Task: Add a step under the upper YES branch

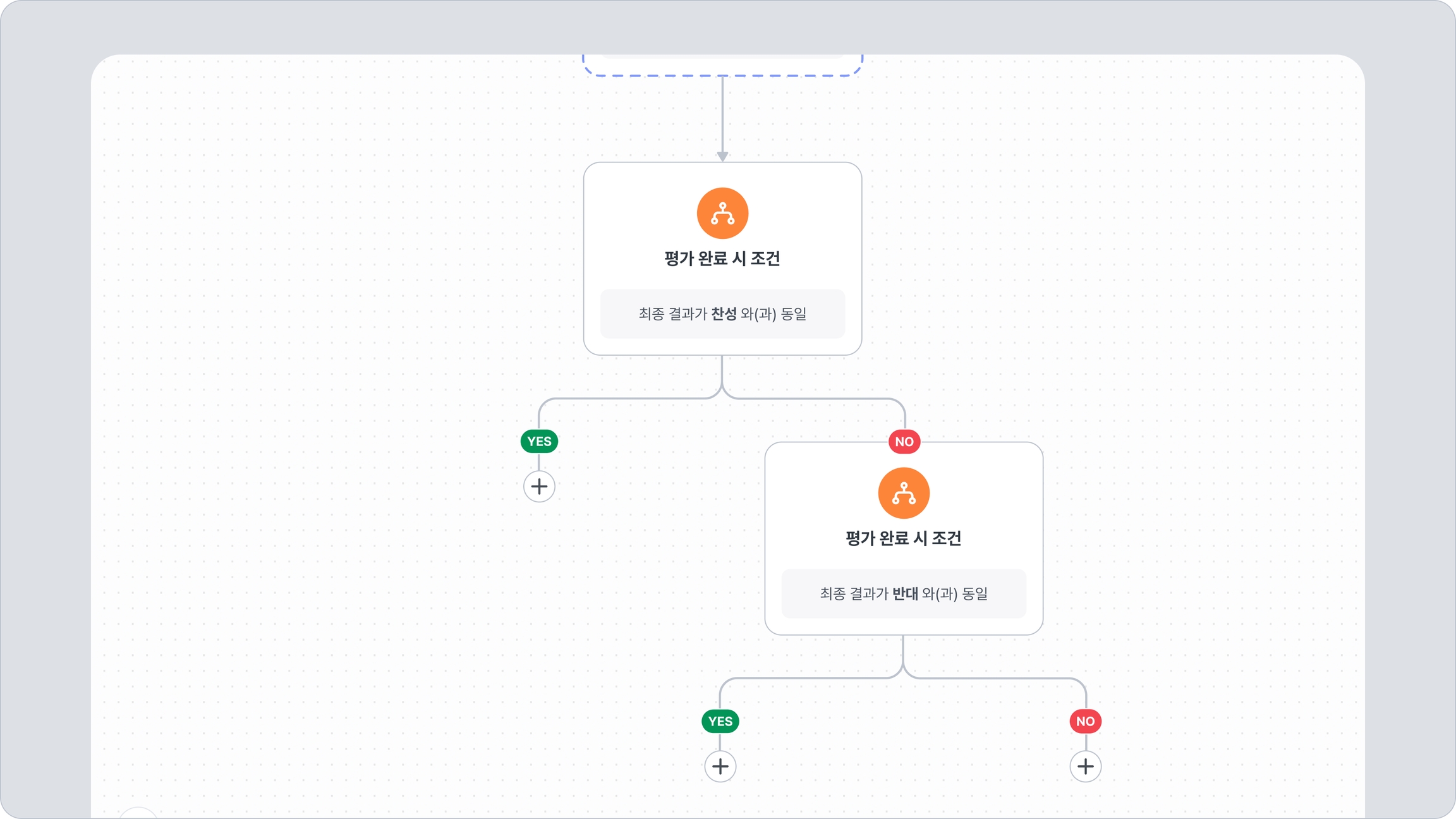Action: [x=539, y=487]
